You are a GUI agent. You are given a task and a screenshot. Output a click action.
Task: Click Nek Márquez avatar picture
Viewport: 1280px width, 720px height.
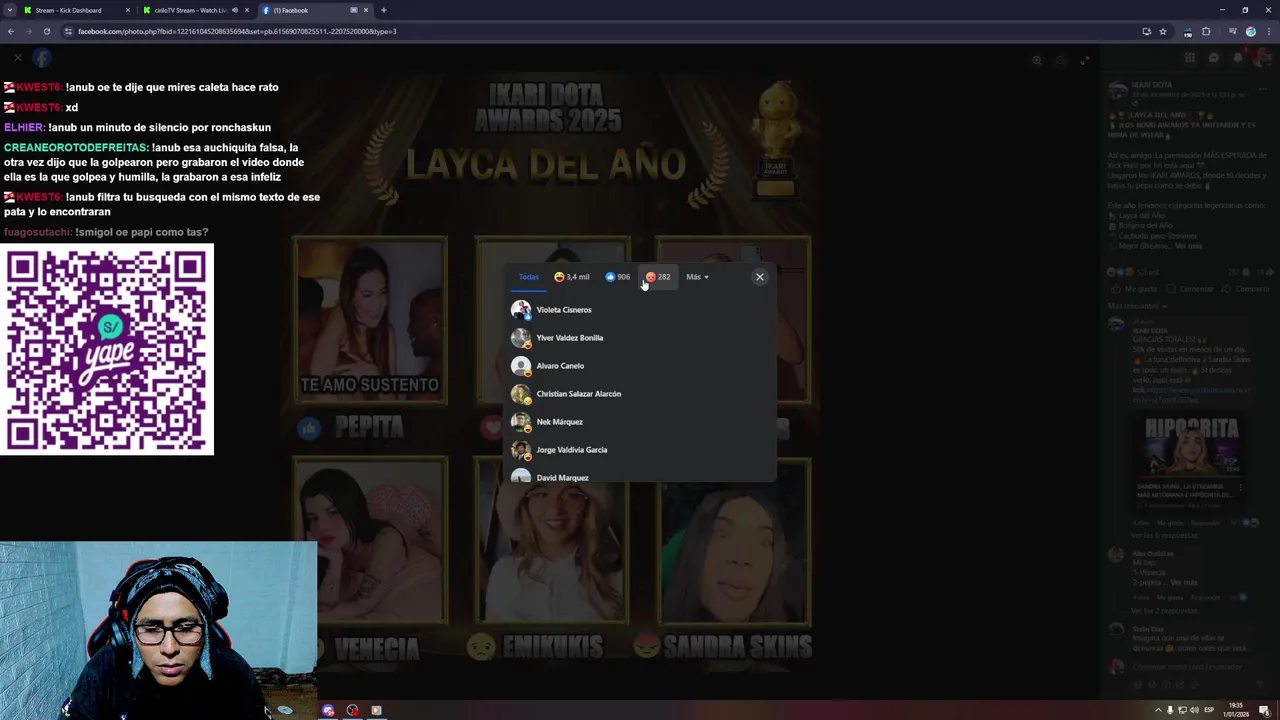[x=521, y=422]
